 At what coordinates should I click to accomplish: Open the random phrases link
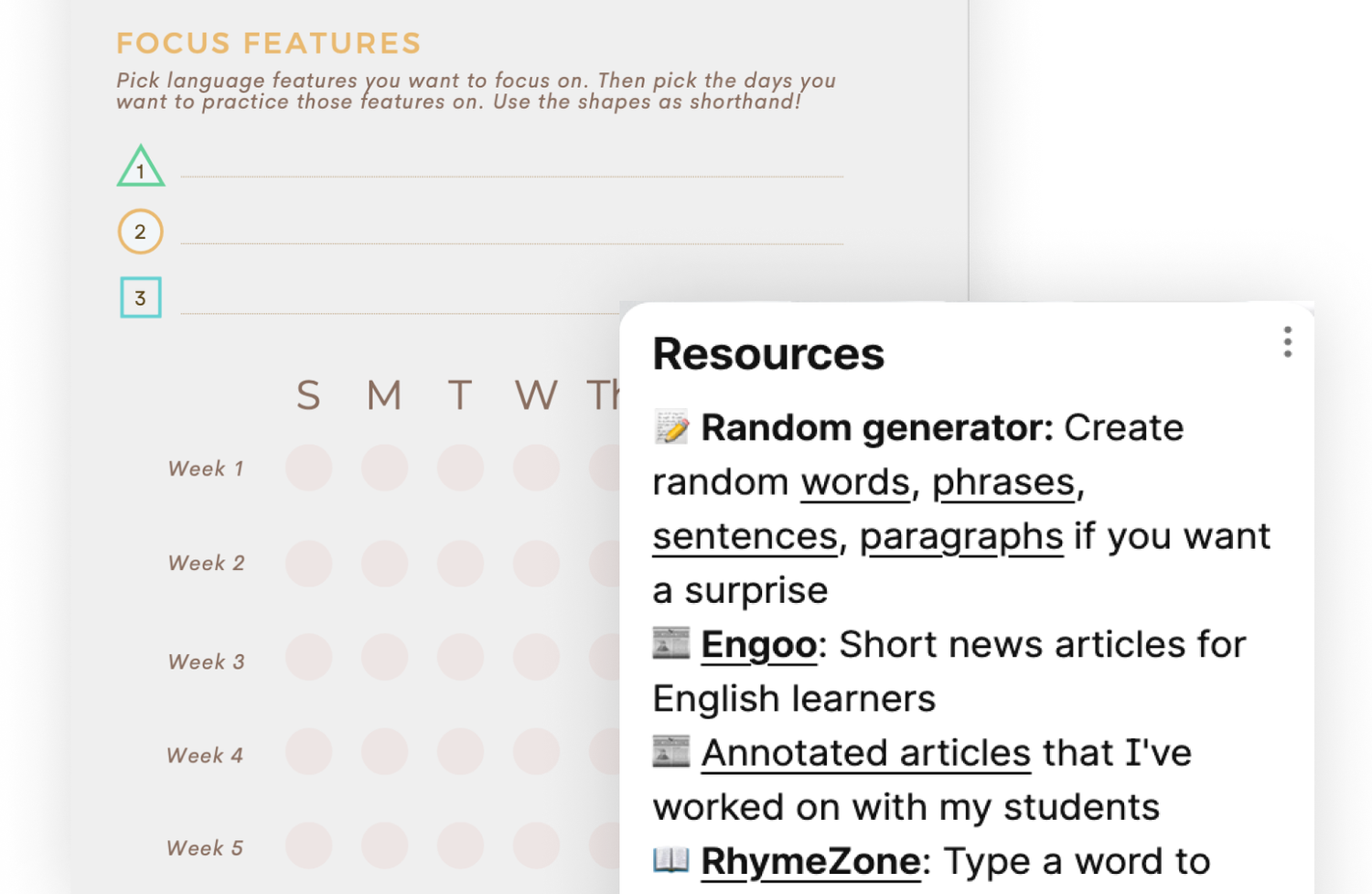(x=1003, y=482)
